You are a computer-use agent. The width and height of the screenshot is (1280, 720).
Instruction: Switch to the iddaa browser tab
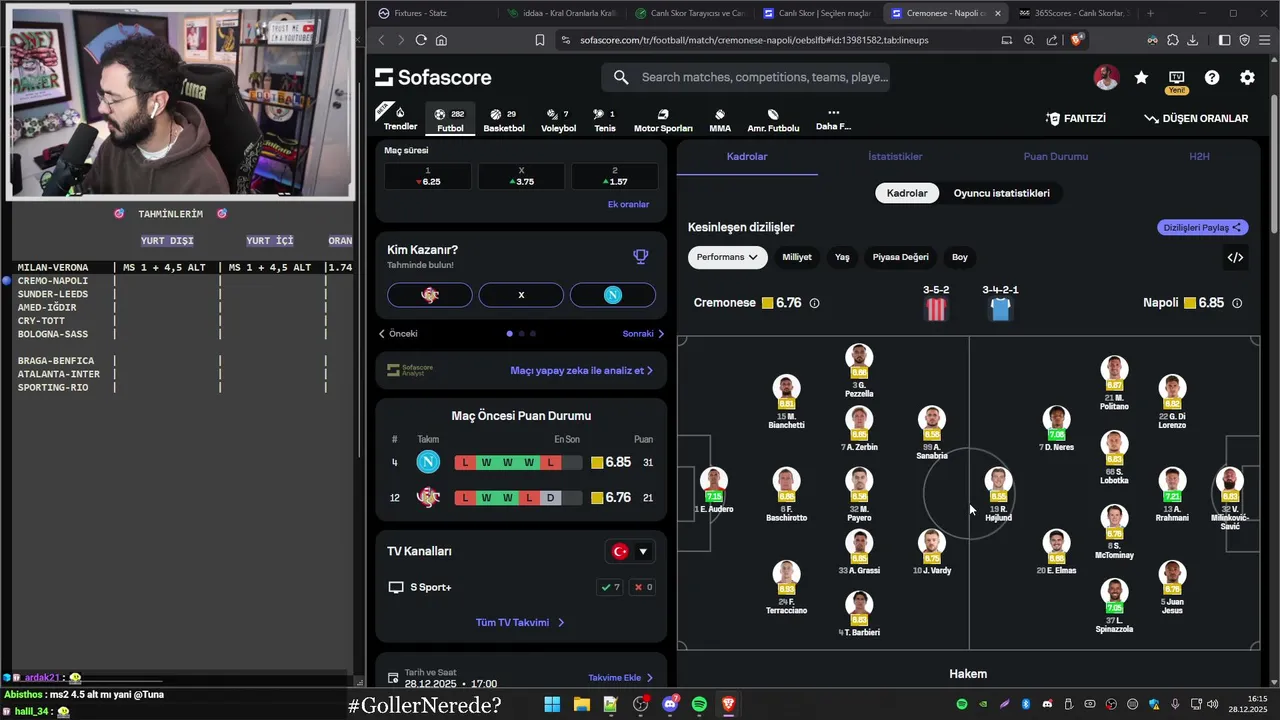click(560, 13)
